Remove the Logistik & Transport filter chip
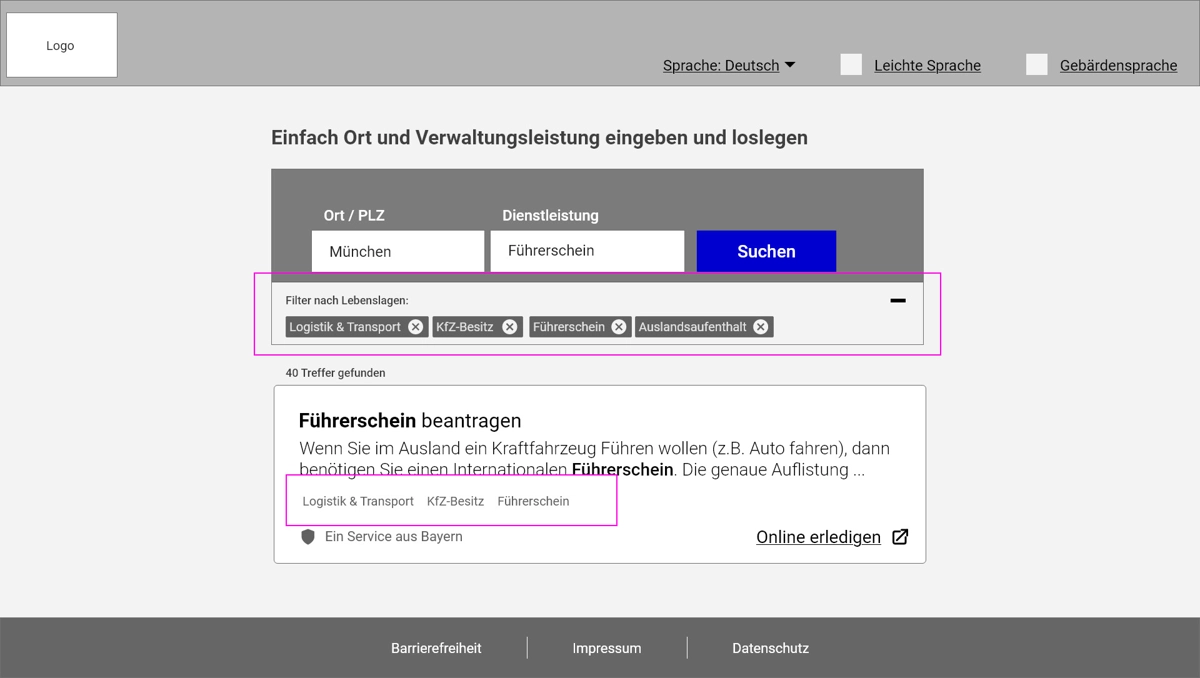The height and width of the screenshot is (678, 1200). tap(416, 327)
